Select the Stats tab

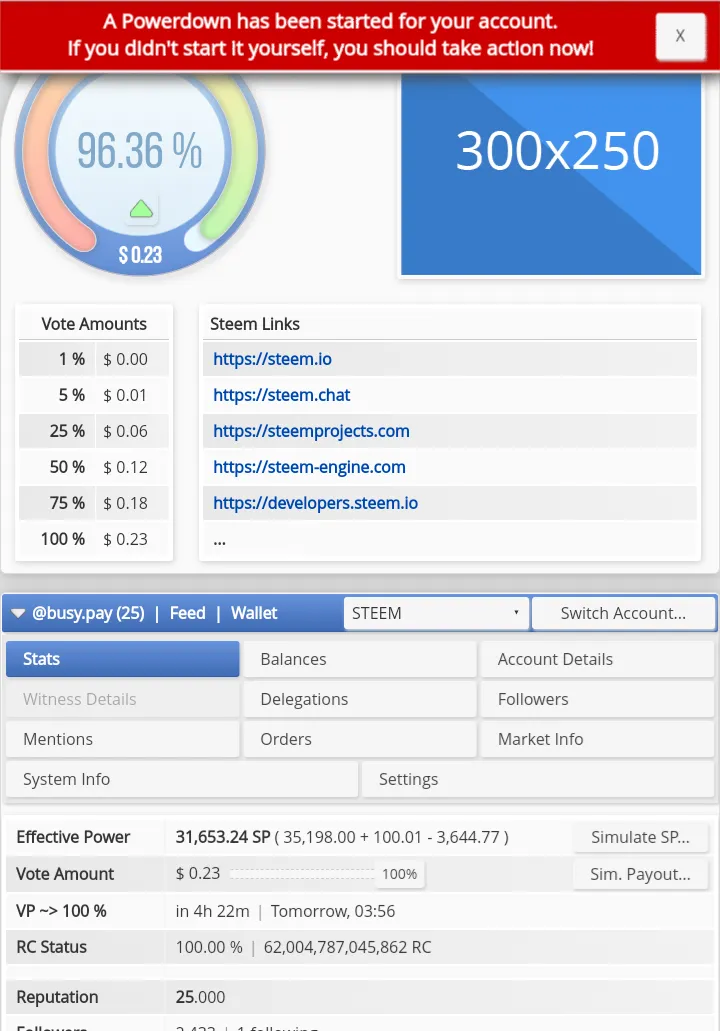tap(122, 659)
